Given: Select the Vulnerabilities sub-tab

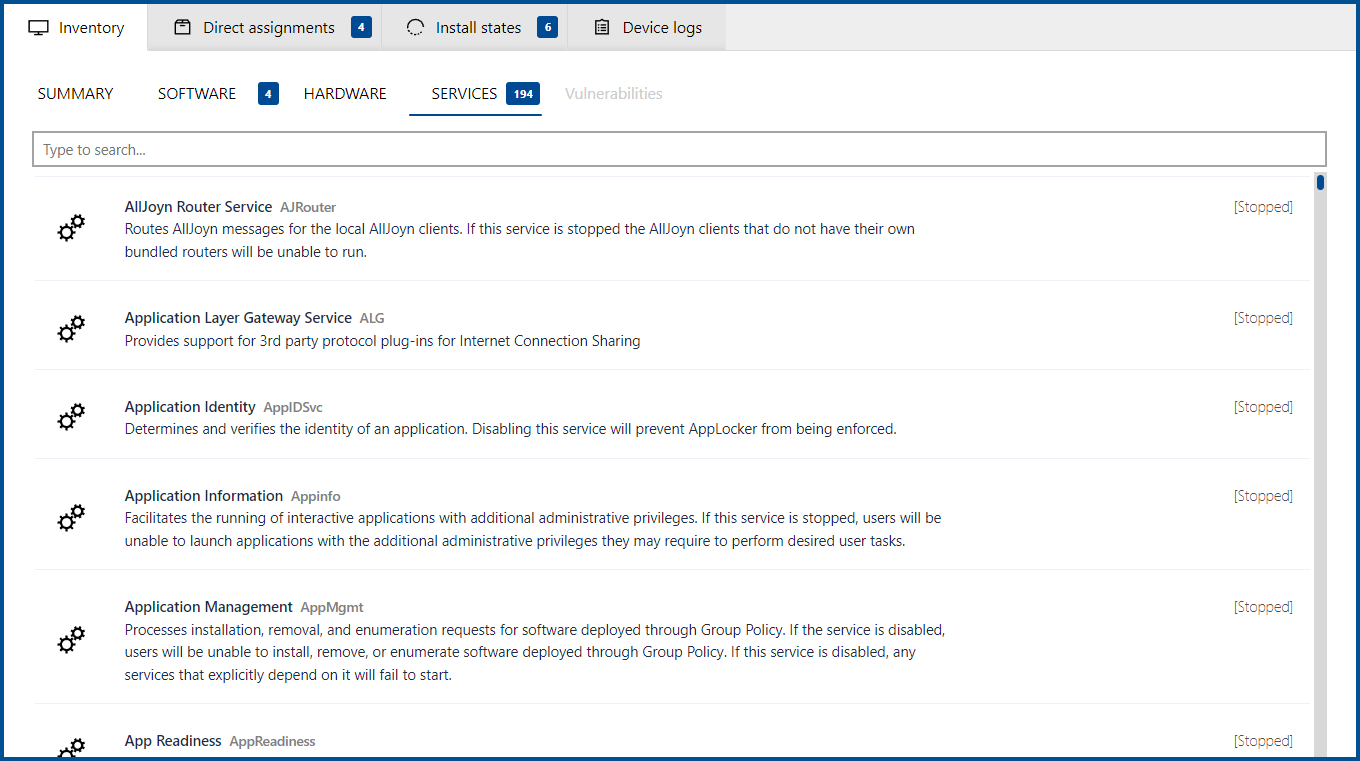Looking at the screenshot, I should click(x=613, y=94).
